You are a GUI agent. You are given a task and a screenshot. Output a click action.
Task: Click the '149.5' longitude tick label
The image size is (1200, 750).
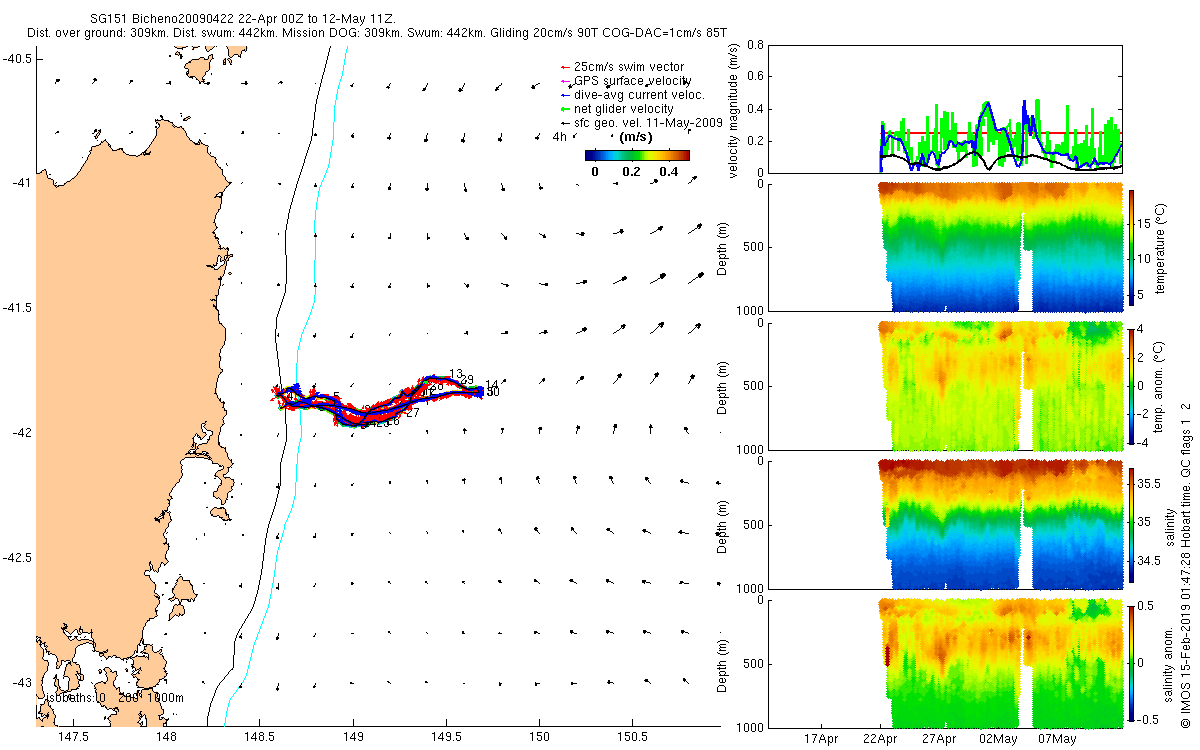(x=446, y=737)
